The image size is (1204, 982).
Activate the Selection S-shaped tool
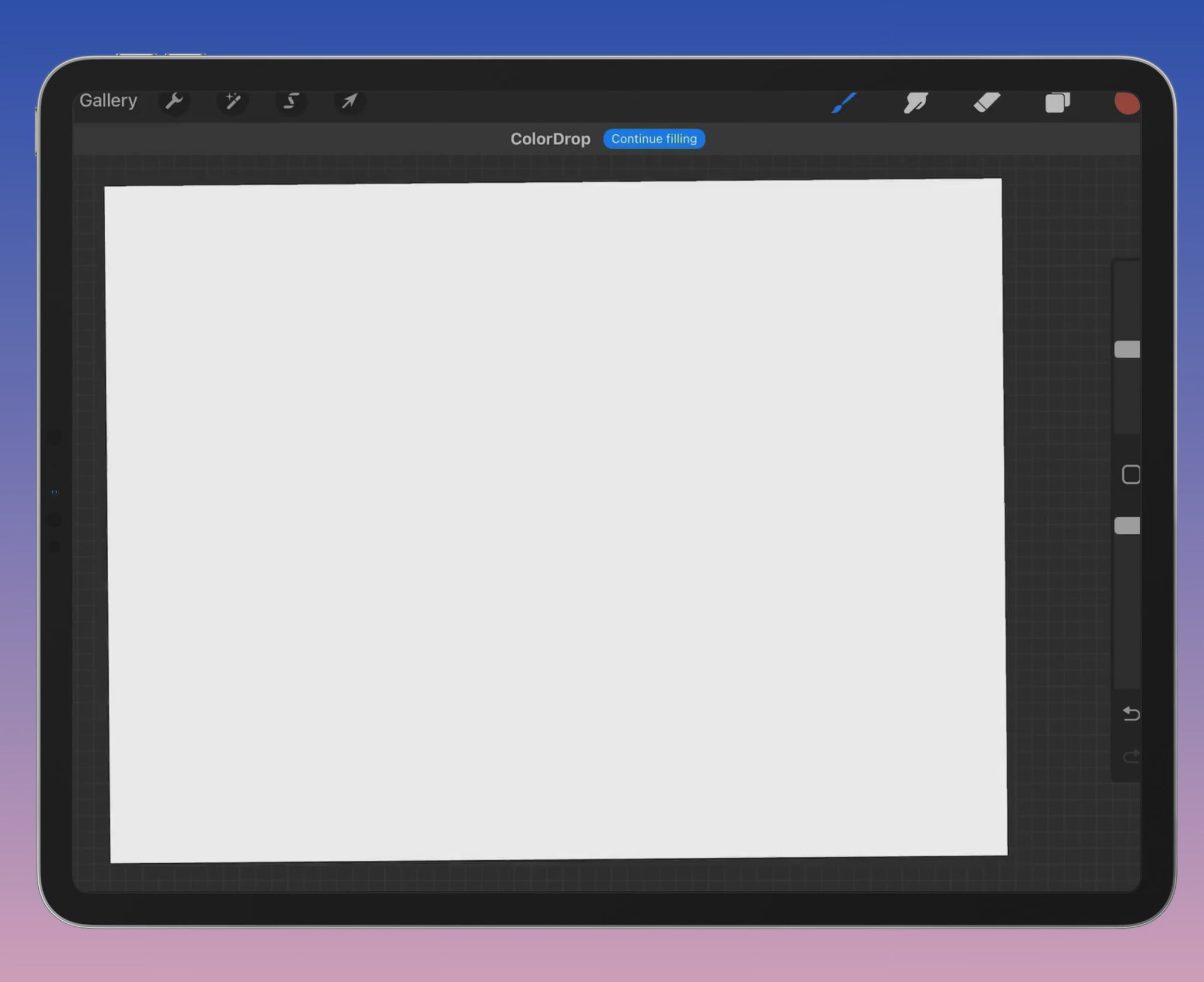pyautogui.click(x=291, y=101)
